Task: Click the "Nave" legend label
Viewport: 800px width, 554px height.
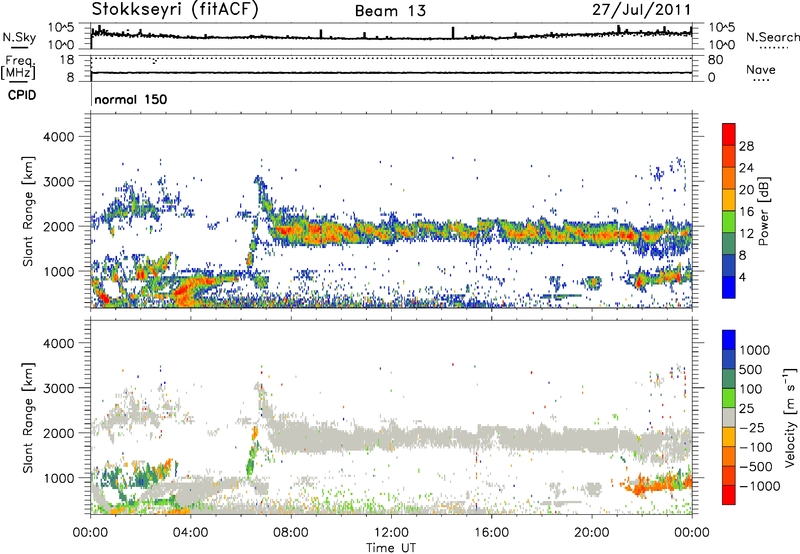Action: tap(761, 69)
